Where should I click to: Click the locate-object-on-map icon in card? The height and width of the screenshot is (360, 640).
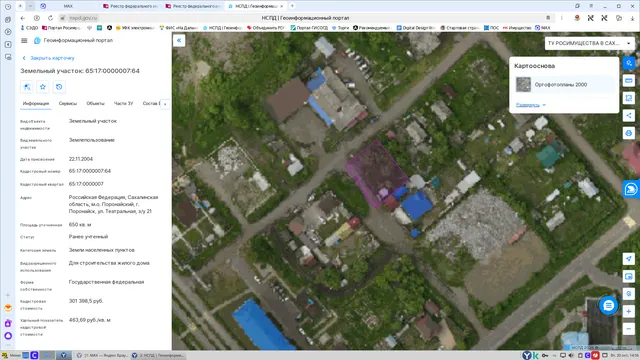pyautogui.click(x=27, y=87)
